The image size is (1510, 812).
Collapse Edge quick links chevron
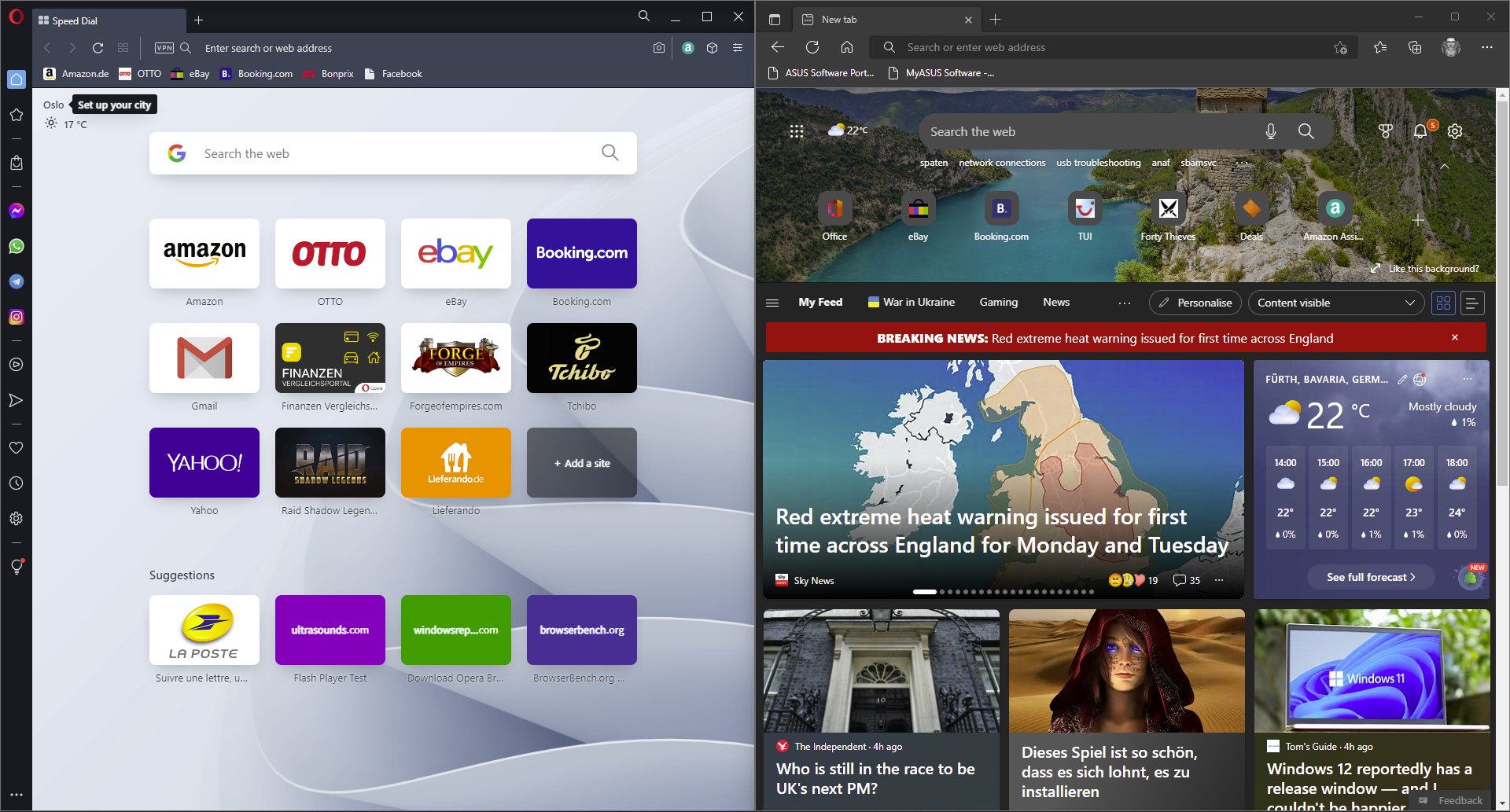coord(1444,167)
